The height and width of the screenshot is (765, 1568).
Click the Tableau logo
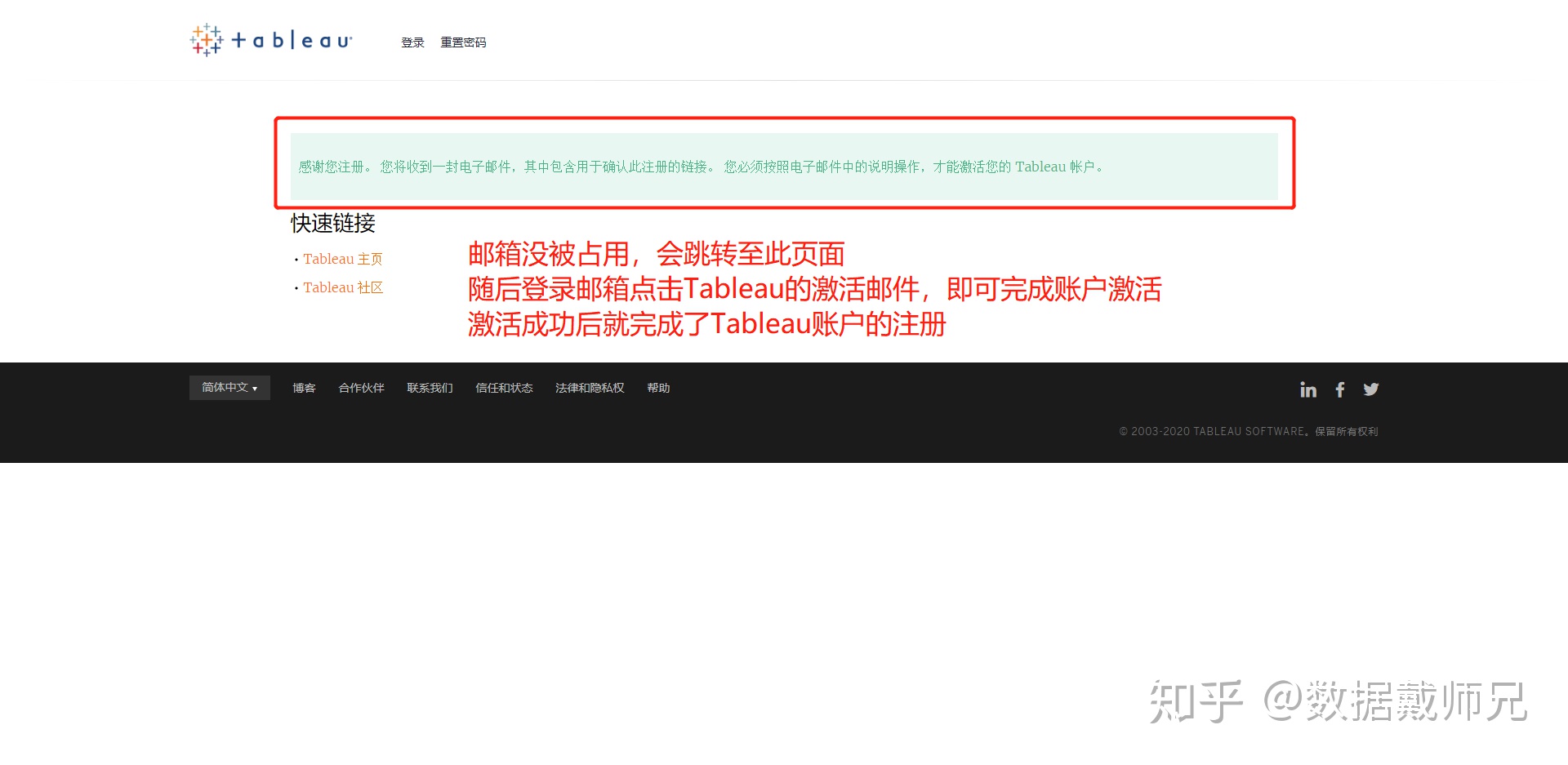pos(271,39)
